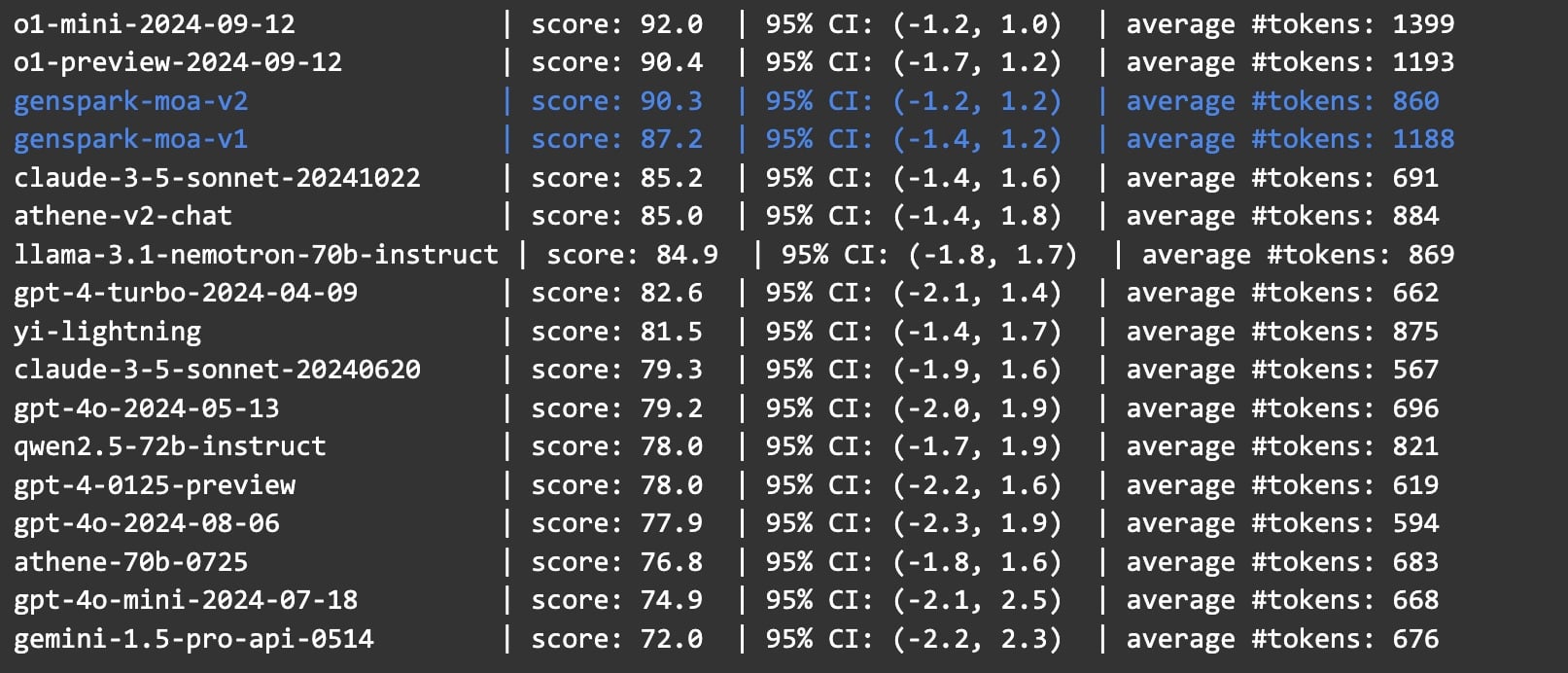This screenshot has width=1568, height=673.
Task: Select the genspark-moa-v2 model name
Action: tap(131, 101)
